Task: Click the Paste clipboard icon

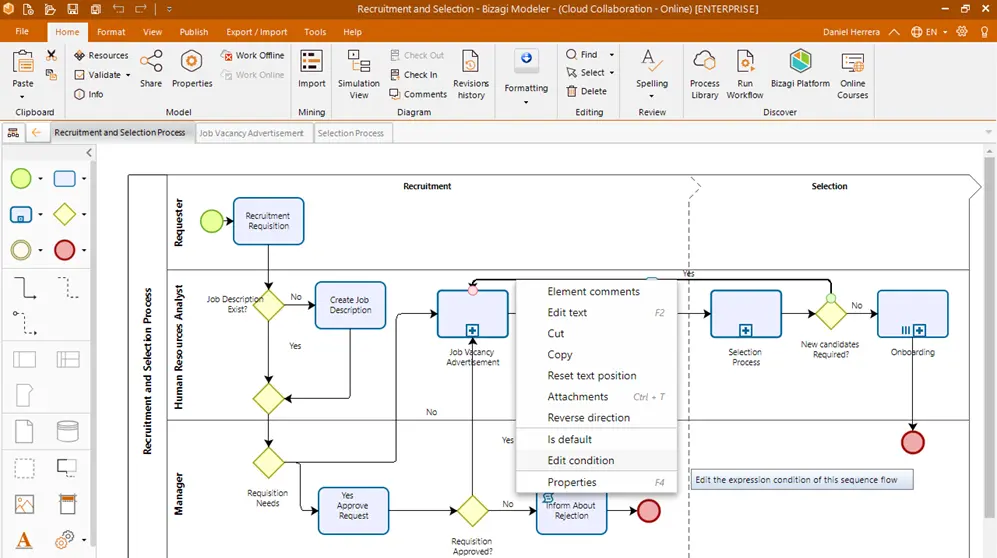Action: (x=23, y=64)
